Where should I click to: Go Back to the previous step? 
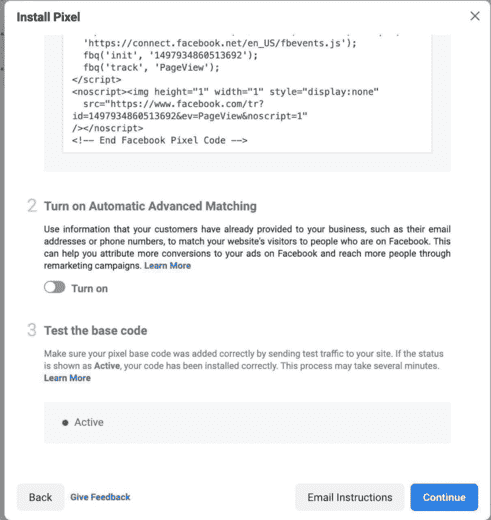pyautogui.click(x=40, y=497)
